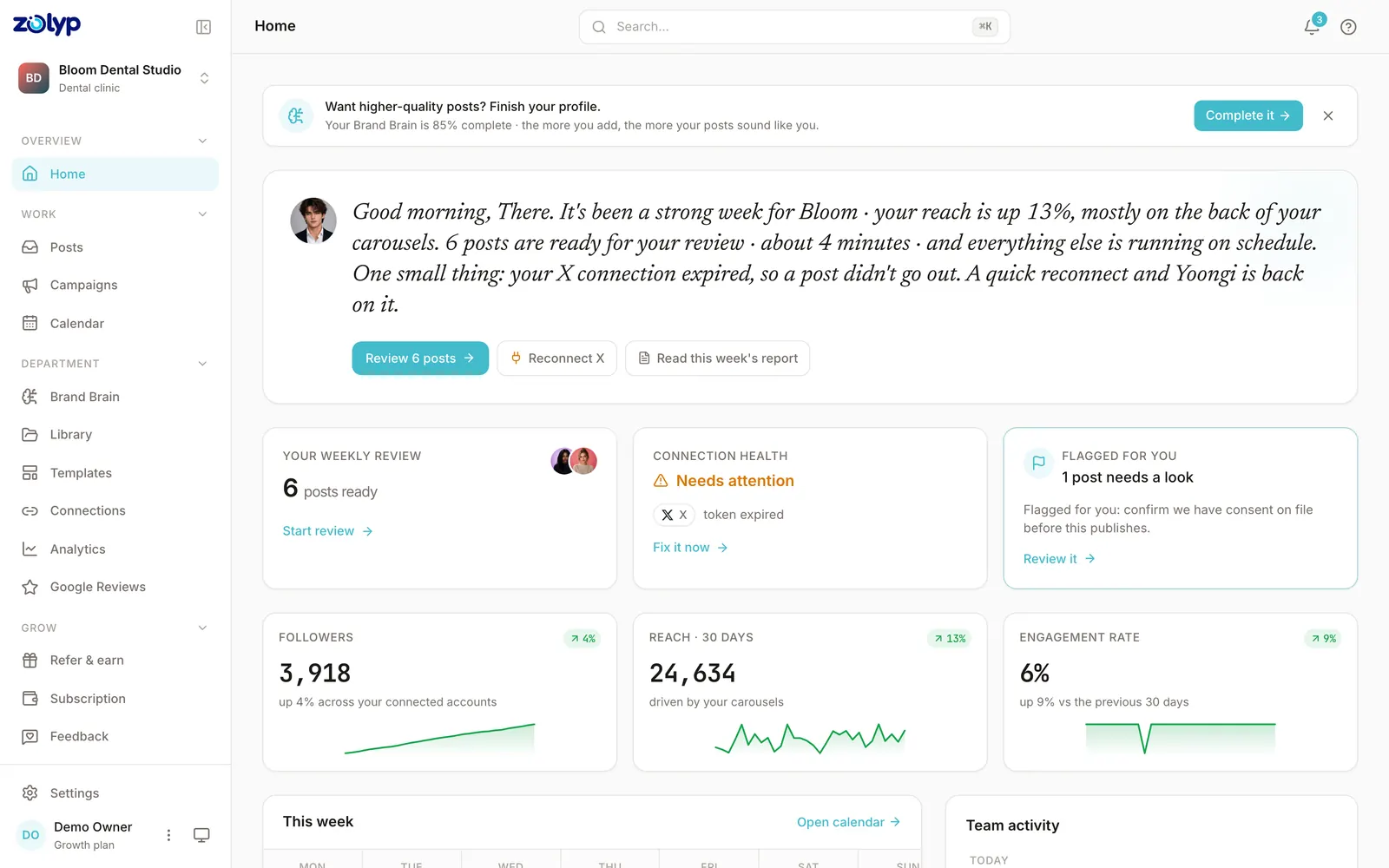Click the Brand Brain sidebar icon
This screenshot has height=868, width=1389.
tap(30, 397)
